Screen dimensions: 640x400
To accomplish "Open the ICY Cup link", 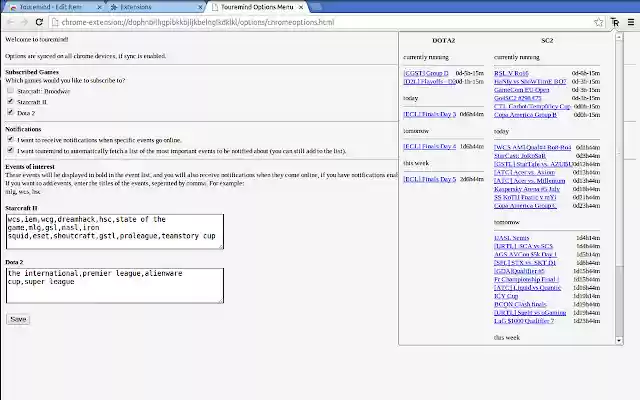I will (506, 296).
